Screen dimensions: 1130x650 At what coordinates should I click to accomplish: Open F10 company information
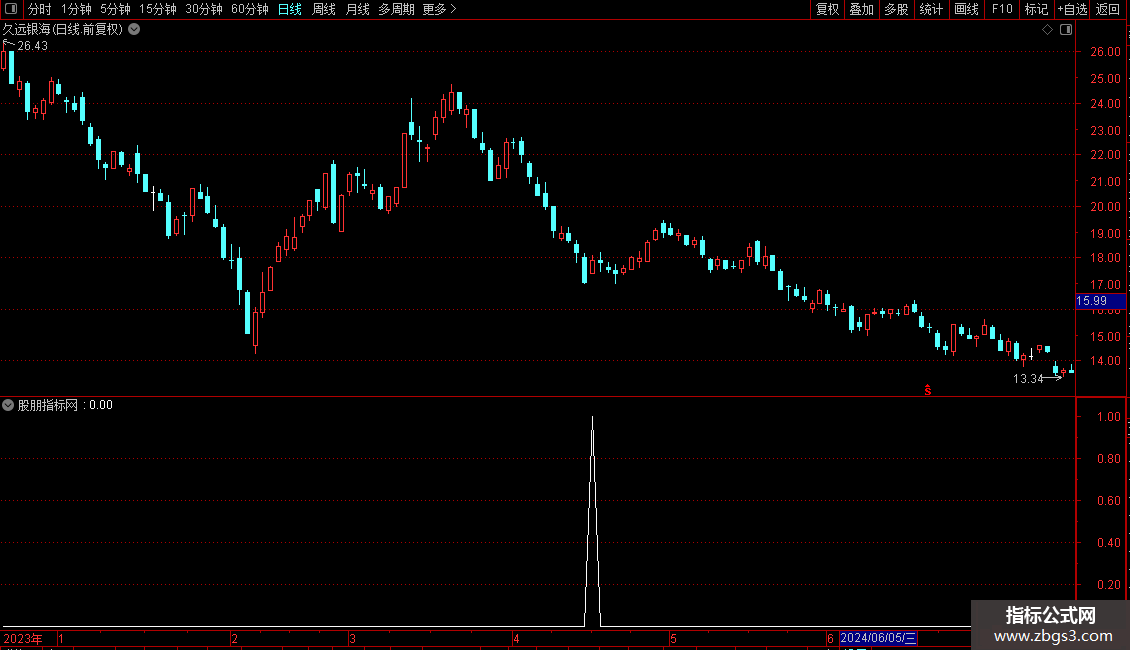(x=1002, y=9)
